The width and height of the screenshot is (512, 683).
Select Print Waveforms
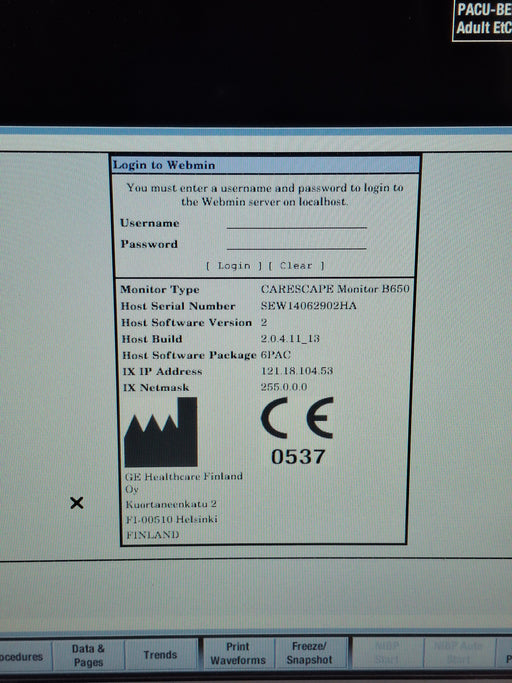[238, 653]
